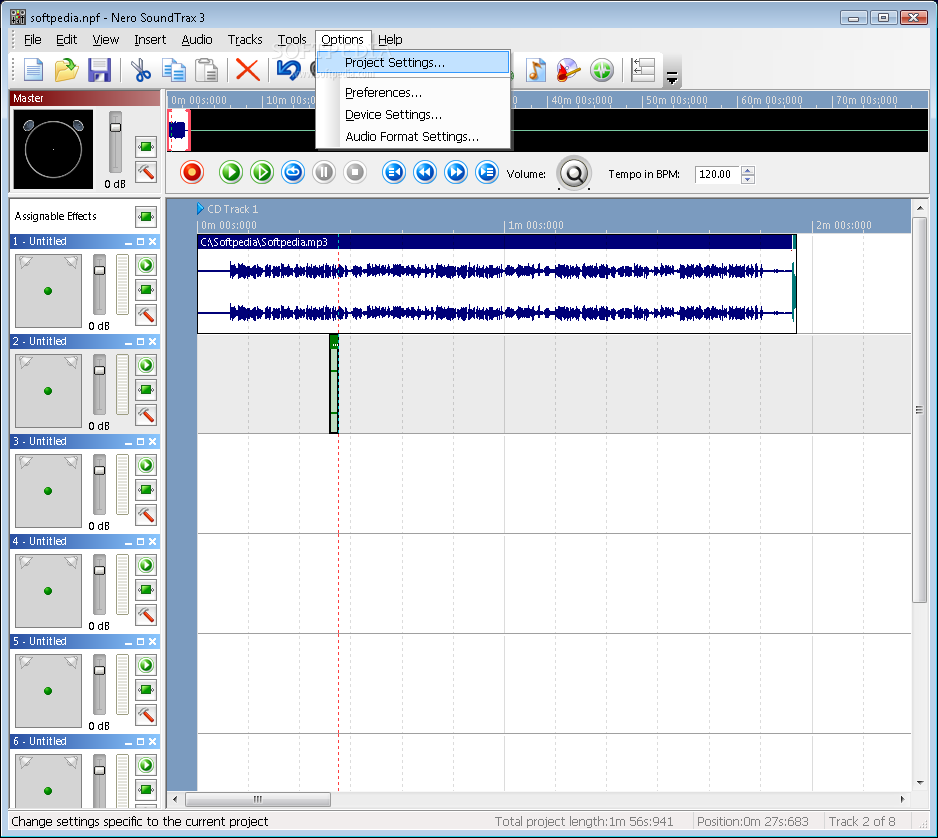The width and height of the screenshot is (938, 838).
Task: Click the Fast Forward transport button
Action: coord(456,172)
